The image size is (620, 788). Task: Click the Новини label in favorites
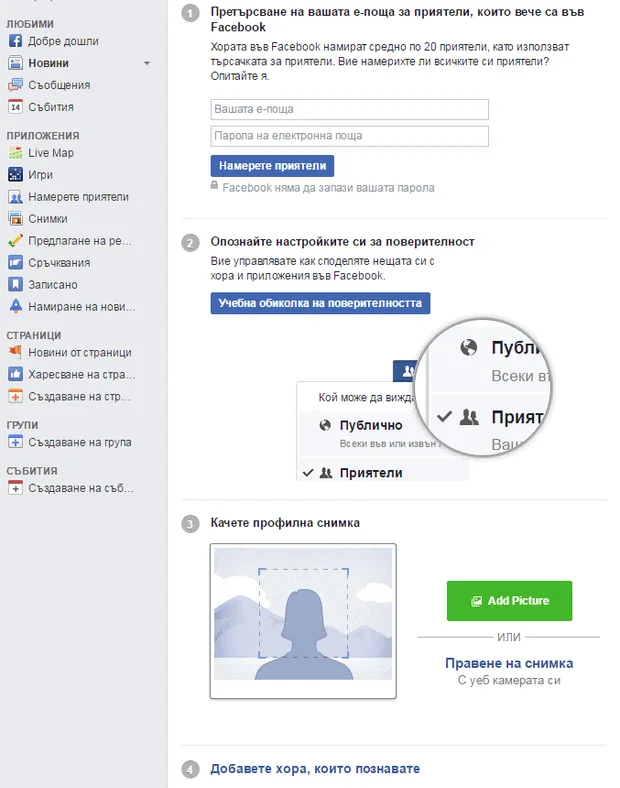(48, 63)
